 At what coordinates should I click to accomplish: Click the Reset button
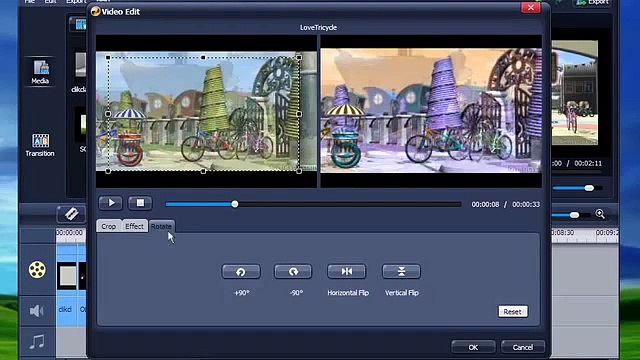pos(513,312)
